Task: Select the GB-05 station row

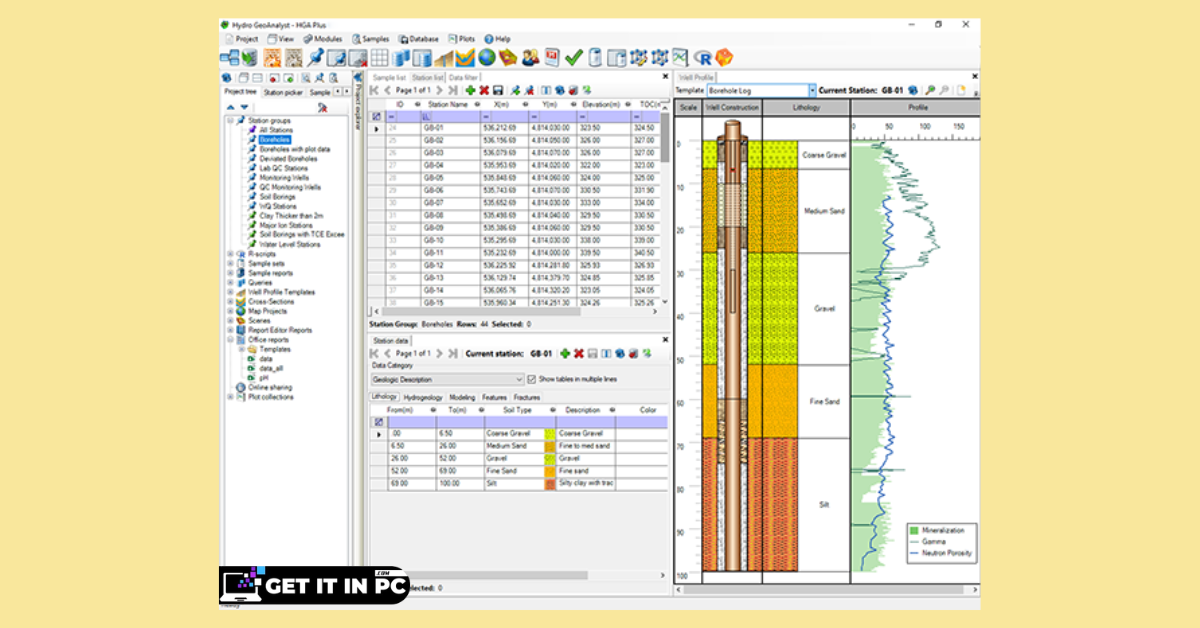Action: 514,178
